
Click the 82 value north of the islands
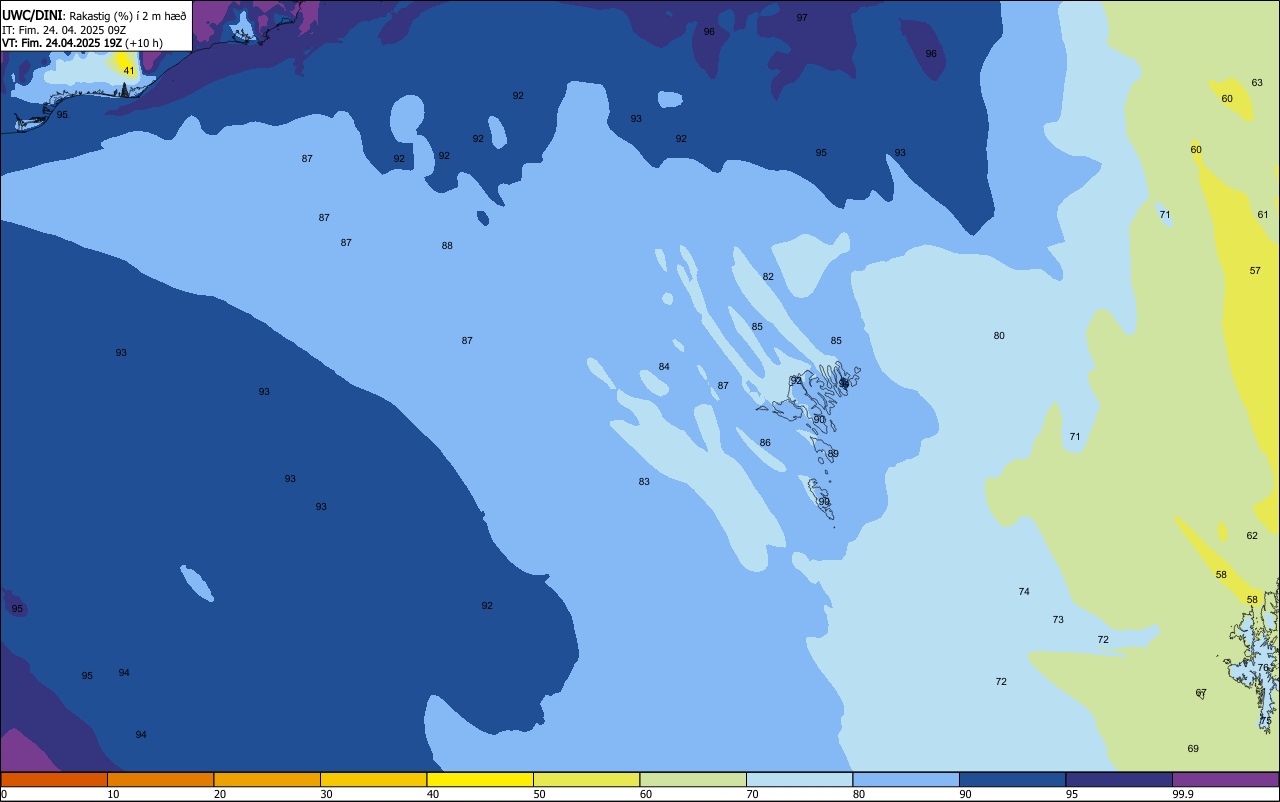click(768, 277)
